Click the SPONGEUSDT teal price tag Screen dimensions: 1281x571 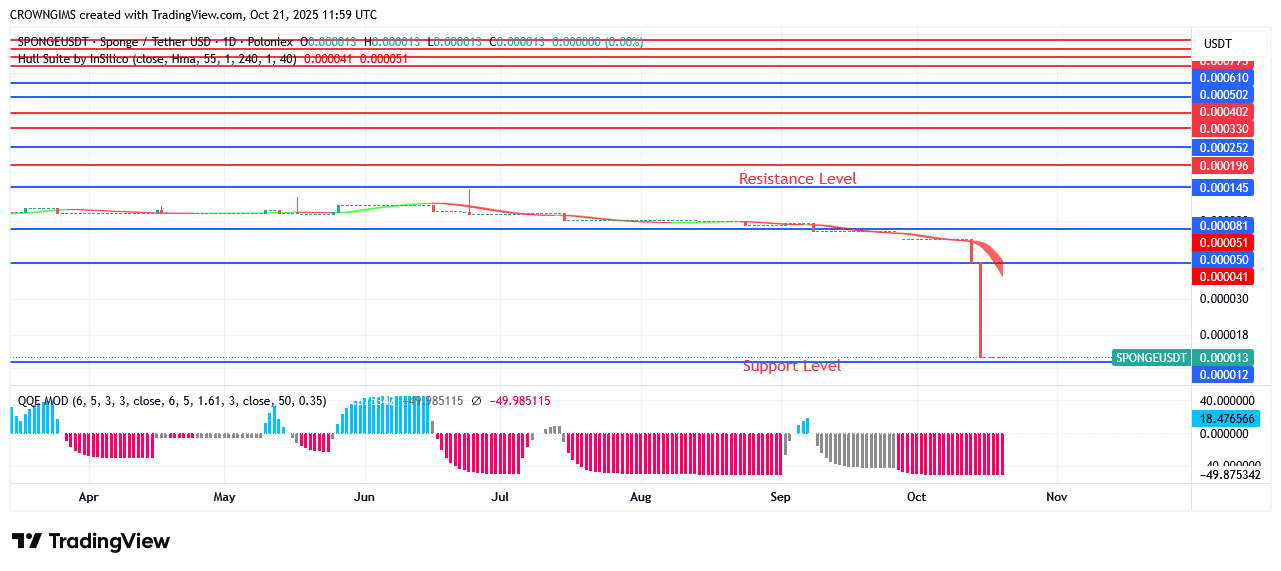[1151, 358]
